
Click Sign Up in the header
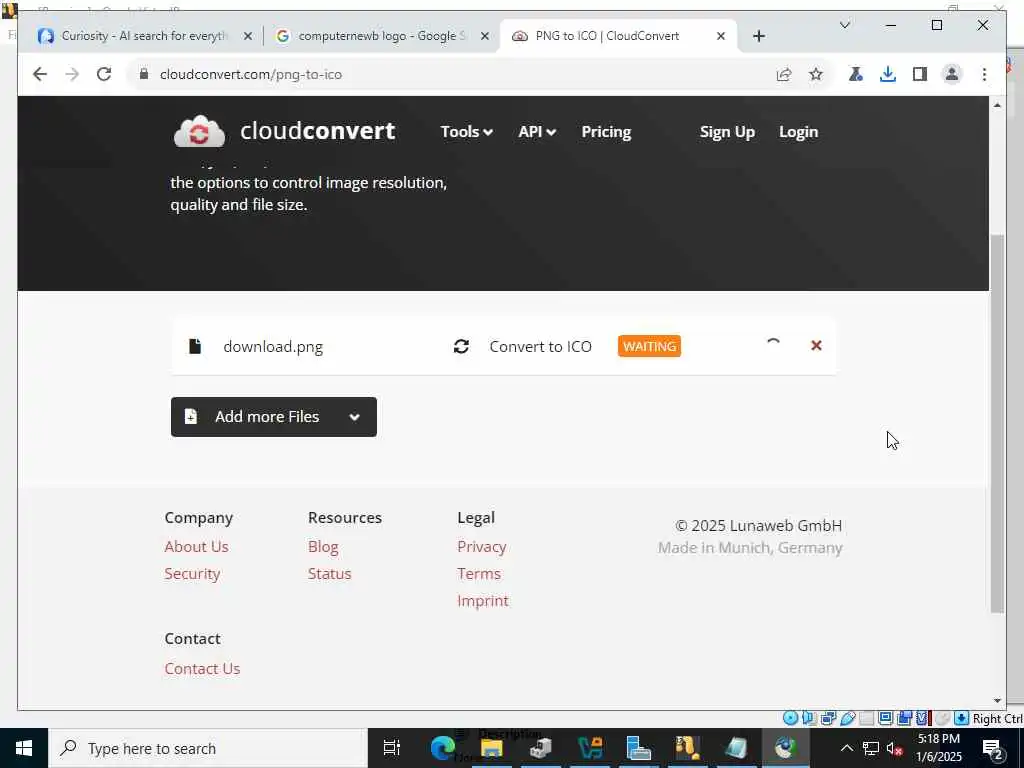pyautogui.click(x=727, y=132)
